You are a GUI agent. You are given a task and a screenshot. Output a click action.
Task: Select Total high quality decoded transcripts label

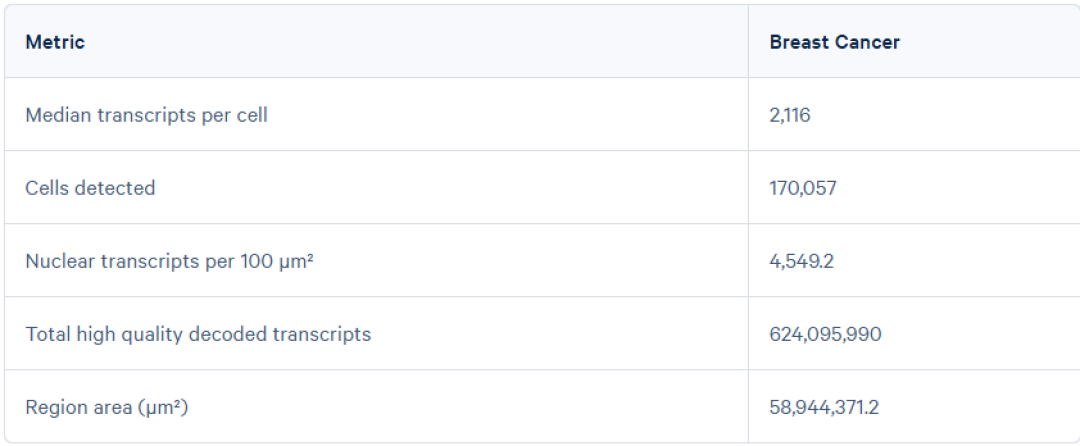tap(198, 334)
